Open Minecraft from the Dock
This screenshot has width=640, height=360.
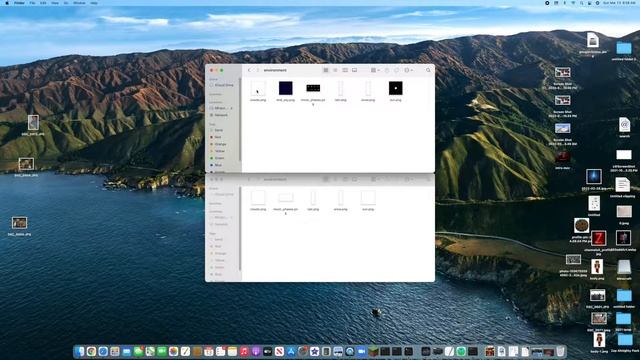(x=373, y=351)
